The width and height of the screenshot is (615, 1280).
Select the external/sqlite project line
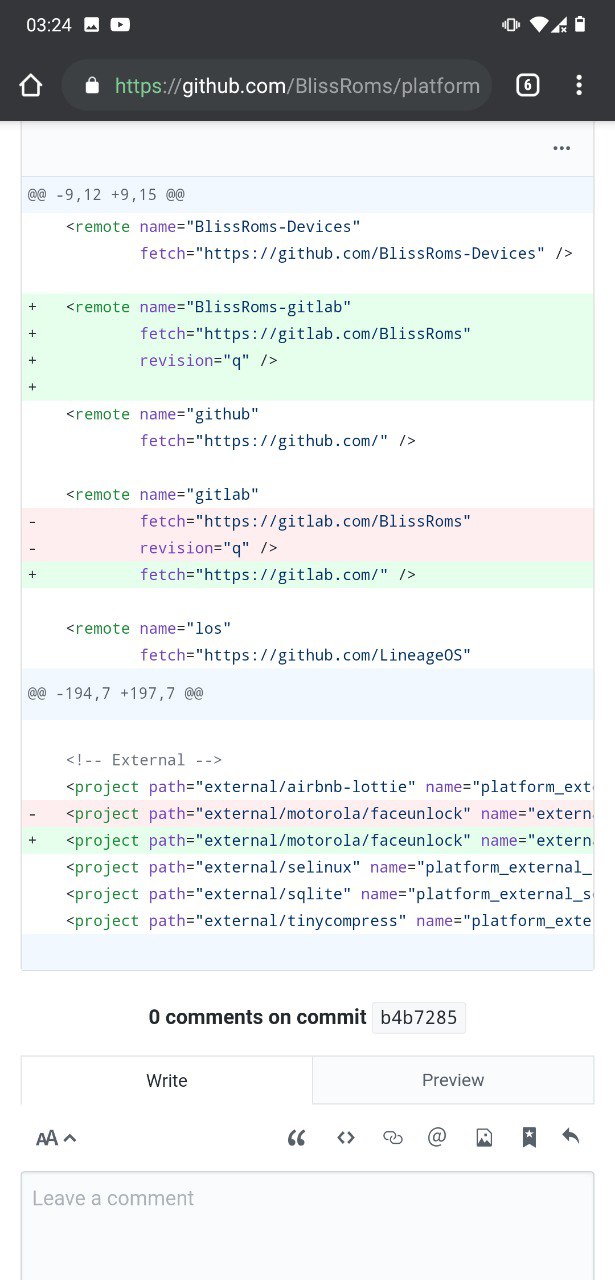tap(308, 894)
